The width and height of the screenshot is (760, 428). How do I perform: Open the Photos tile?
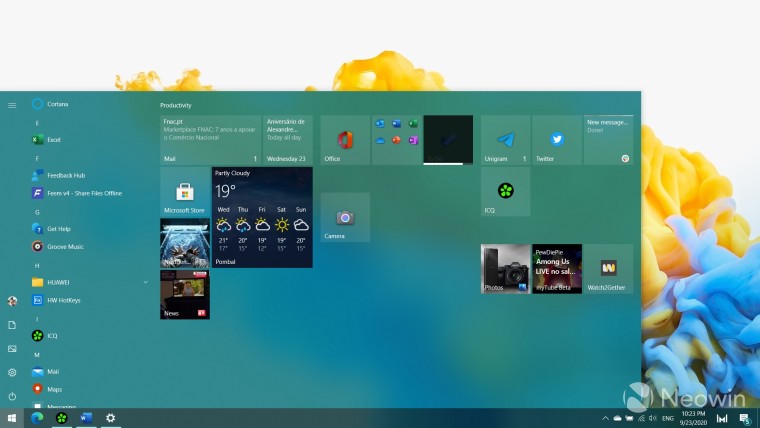click(x=506, y=269)
